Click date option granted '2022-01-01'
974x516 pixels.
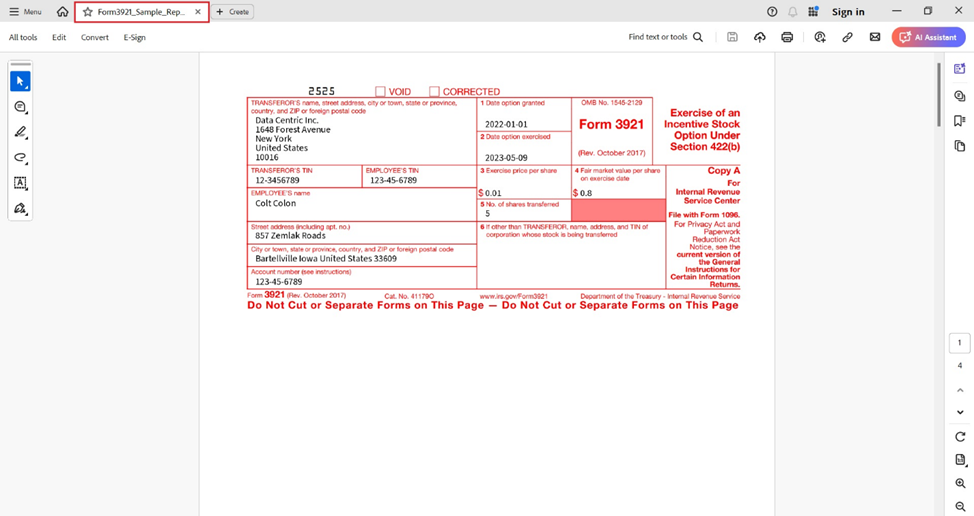coord(506,124)
